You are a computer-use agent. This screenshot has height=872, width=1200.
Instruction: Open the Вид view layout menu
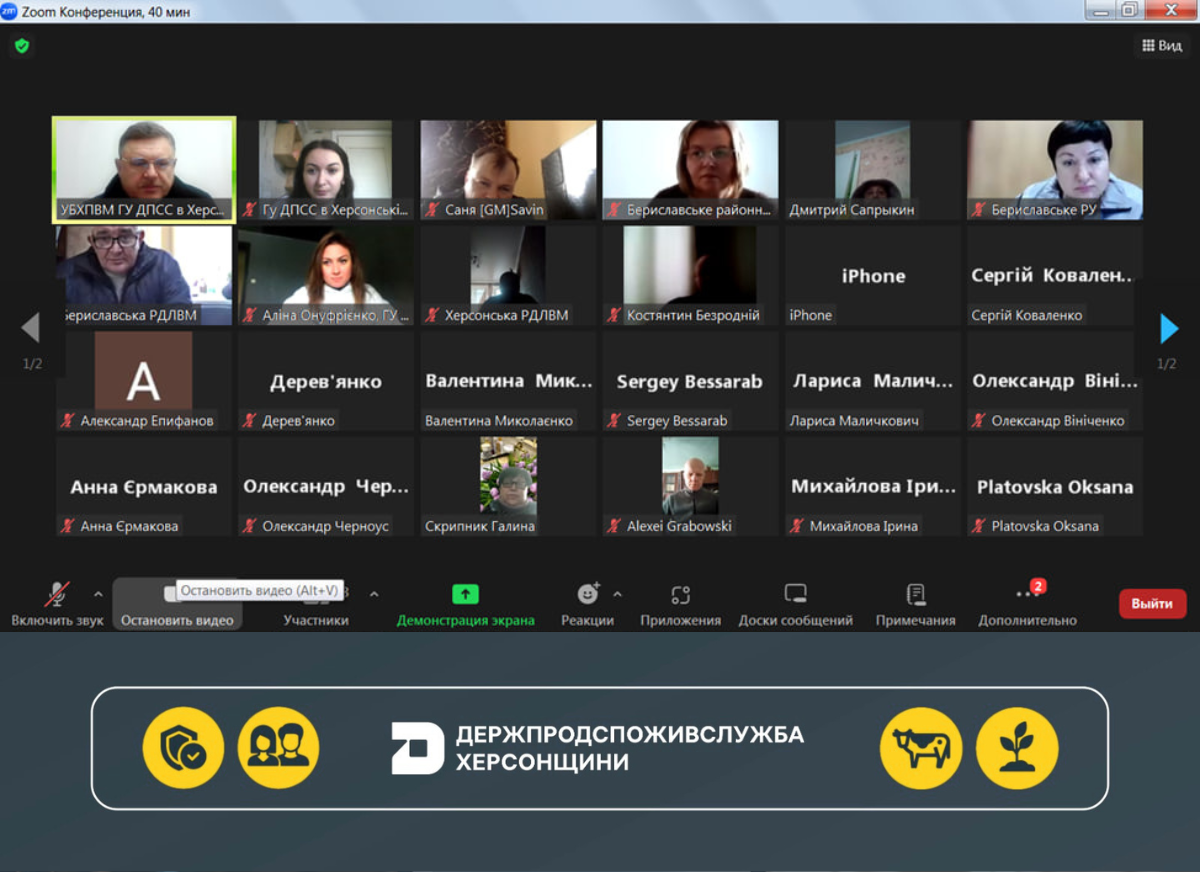1162,46
